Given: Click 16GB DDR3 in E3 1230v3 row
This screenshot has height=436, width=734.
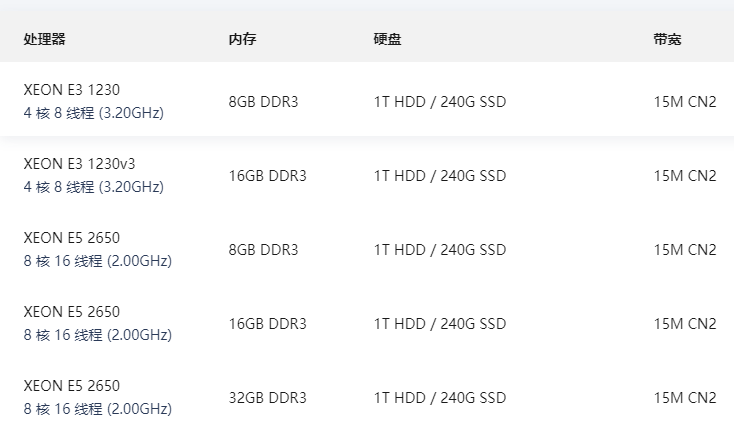Looking at the screenshot, I should (267, 176).
